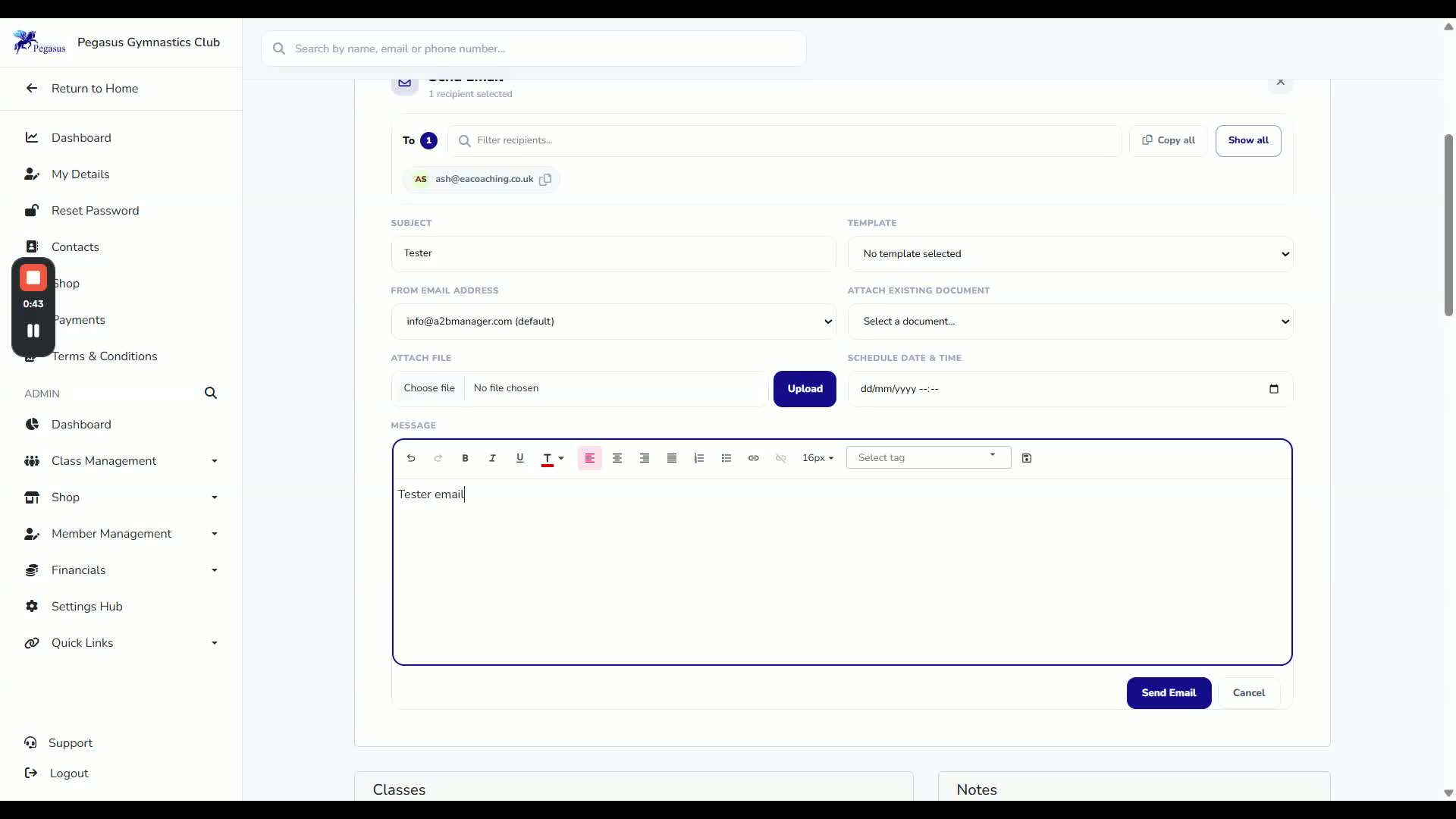The height and width of the screenshot is (819, 1456).
Task: Open the red text color picker
Action: (553, 458)
